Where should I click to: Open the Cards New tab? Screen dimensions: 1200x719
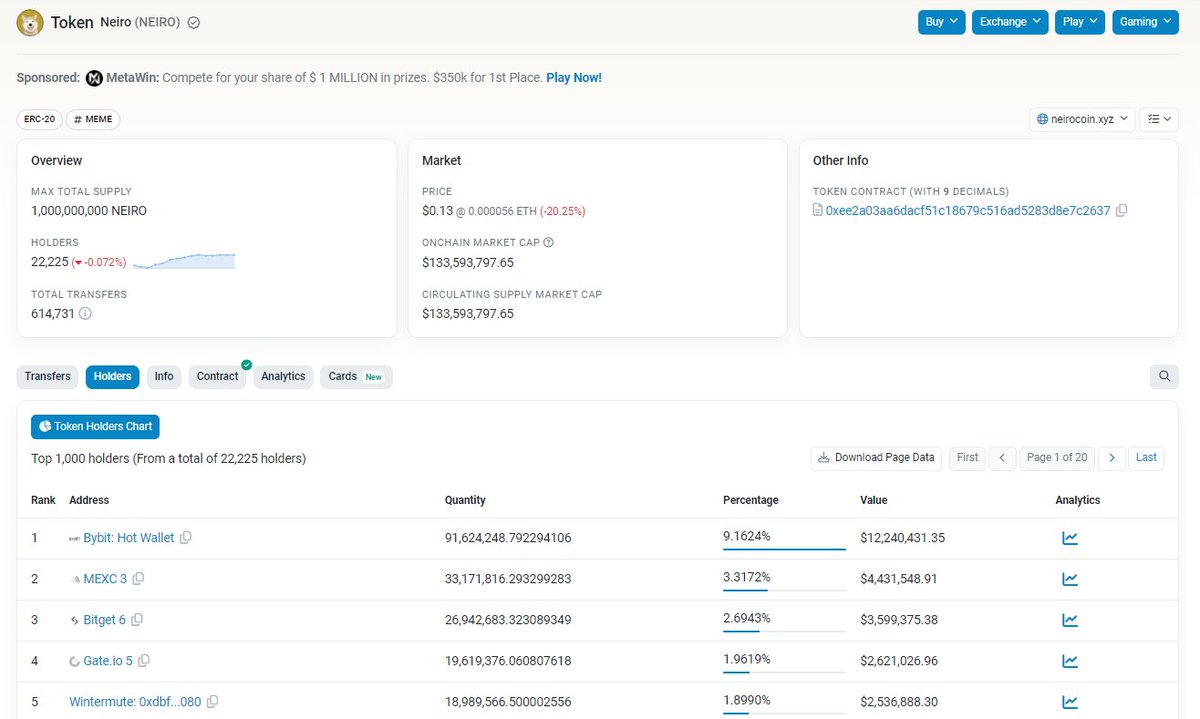click(356, 377)
